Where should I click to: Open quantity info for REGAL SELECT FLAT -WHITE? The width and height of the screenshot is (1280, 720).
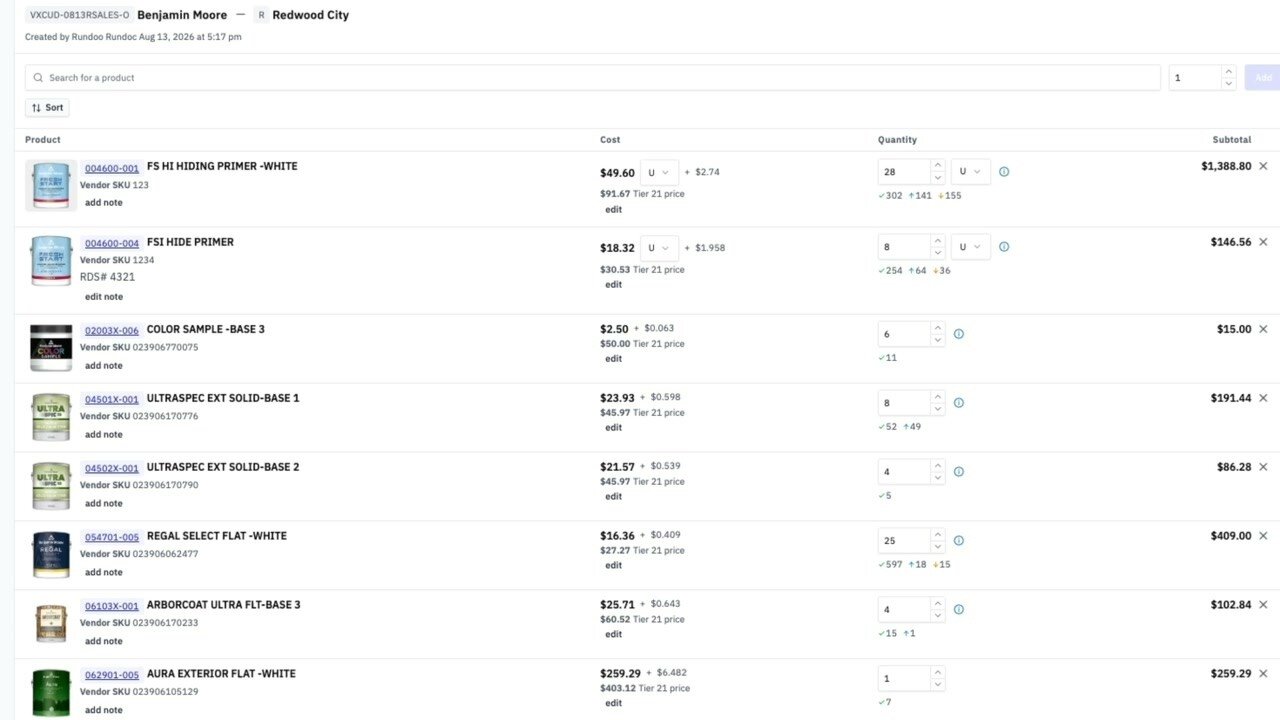[x=959, y=541]
